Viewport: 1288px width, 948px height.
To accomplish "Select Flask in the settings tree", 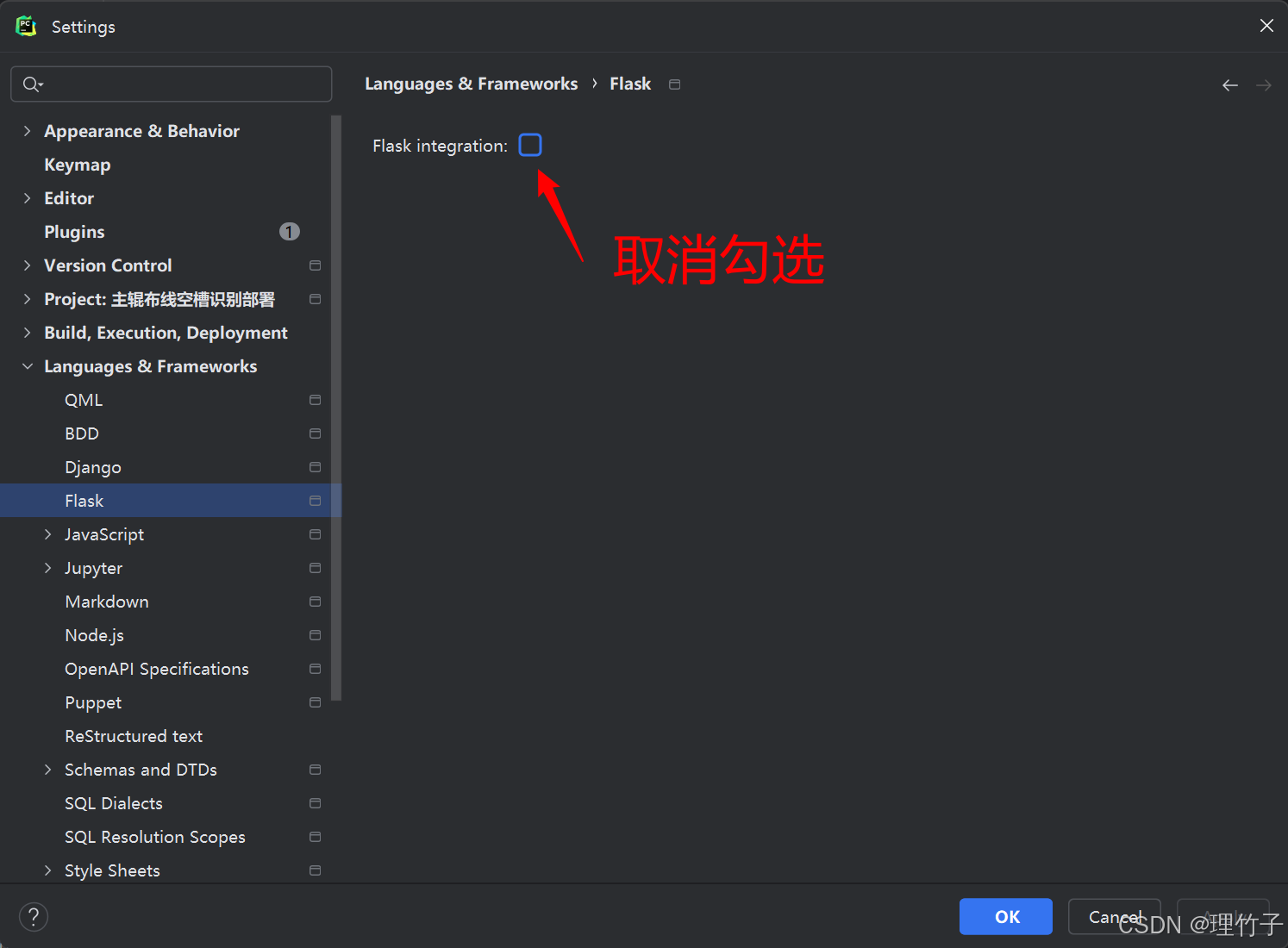I will pos(84,501).
